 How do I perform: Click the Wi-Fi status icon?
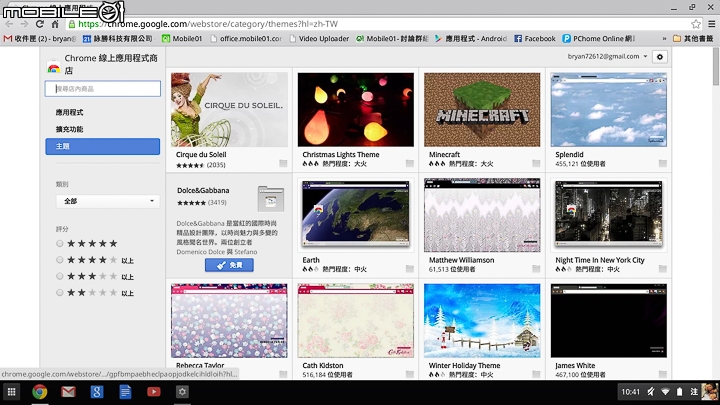click(665, 392)
